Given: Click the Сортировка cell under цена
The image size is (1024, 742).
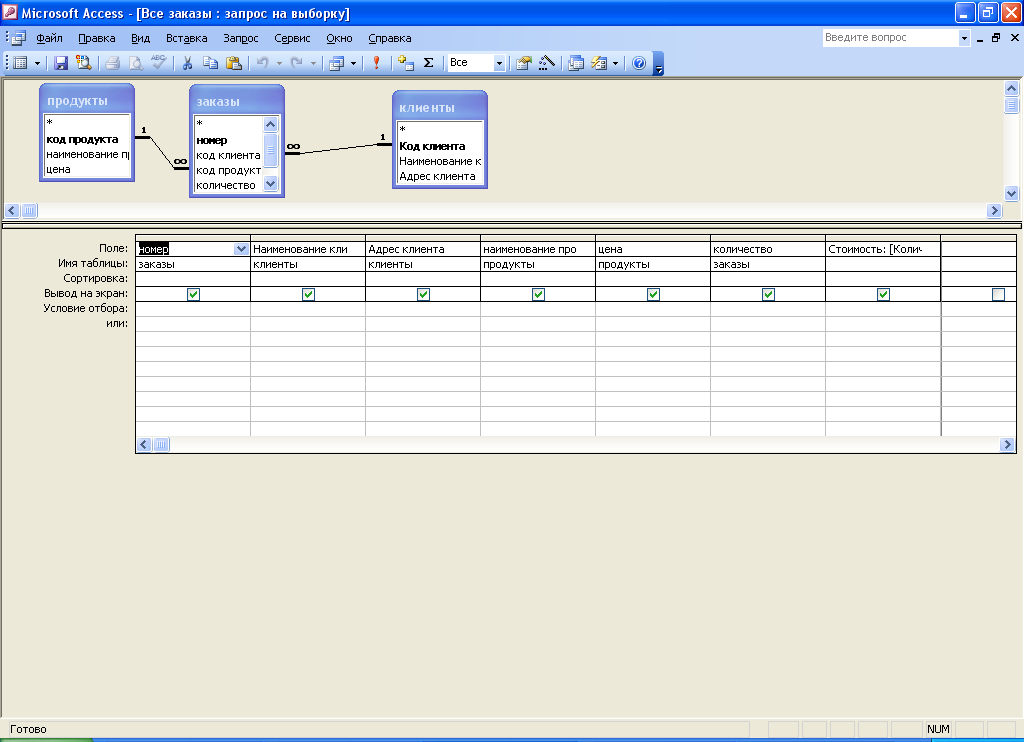Looking at the screenshot, I should coord(653,279).
